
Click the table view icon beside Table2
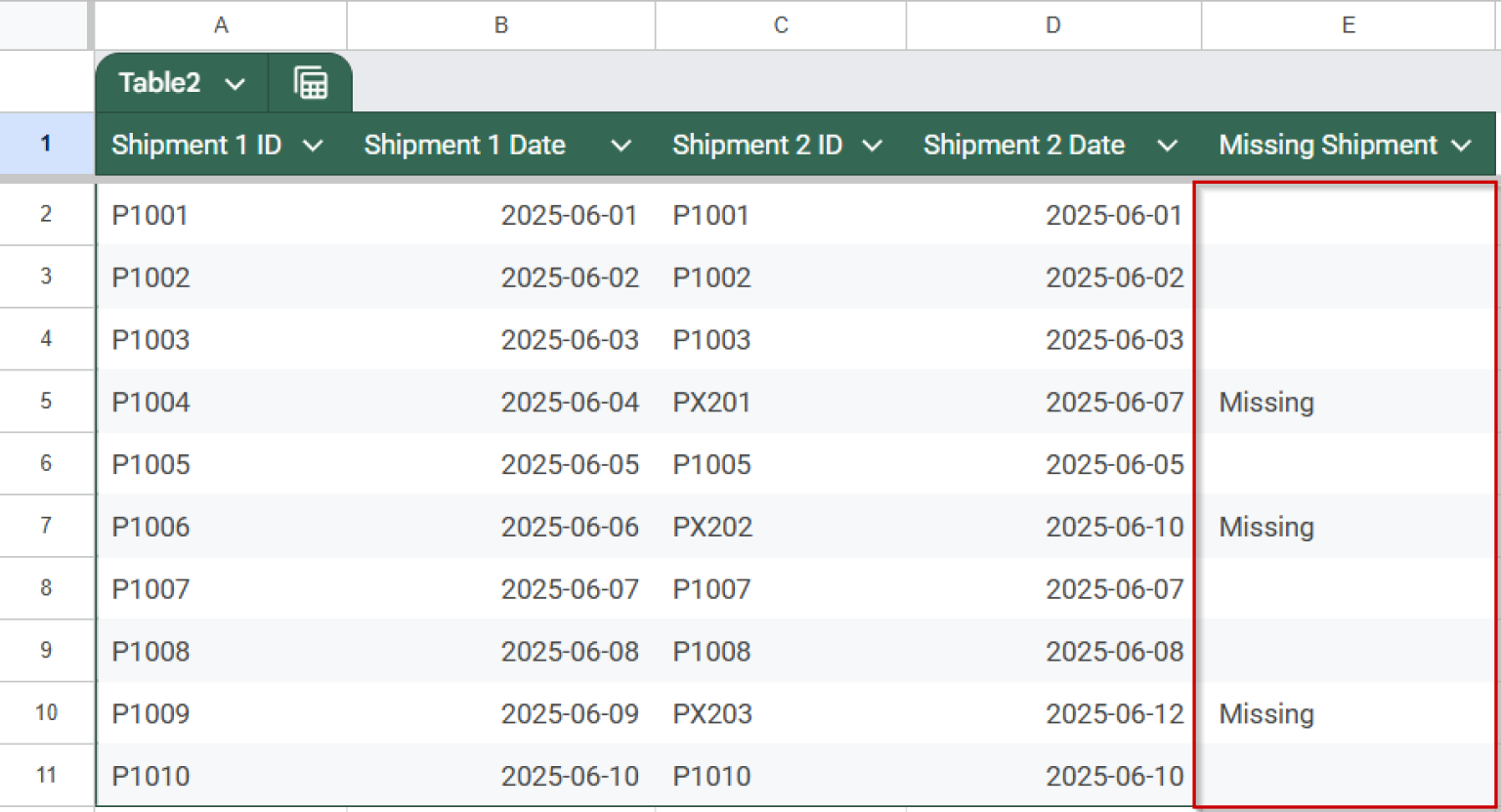click(310, 83)
